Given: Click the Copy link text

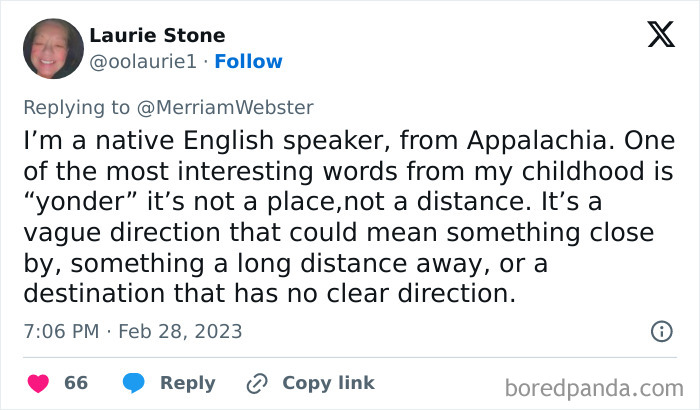Looking at the screenshot, I should coord(328,383).
